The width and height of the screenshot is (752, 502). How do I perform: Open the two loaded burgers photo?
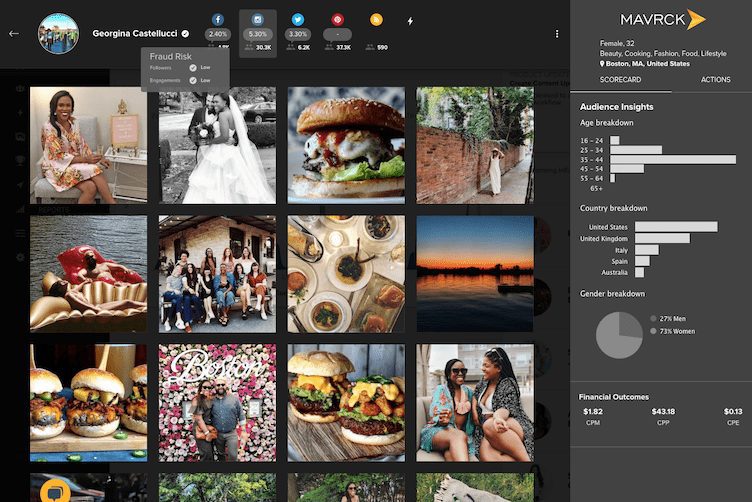[346, 403]
